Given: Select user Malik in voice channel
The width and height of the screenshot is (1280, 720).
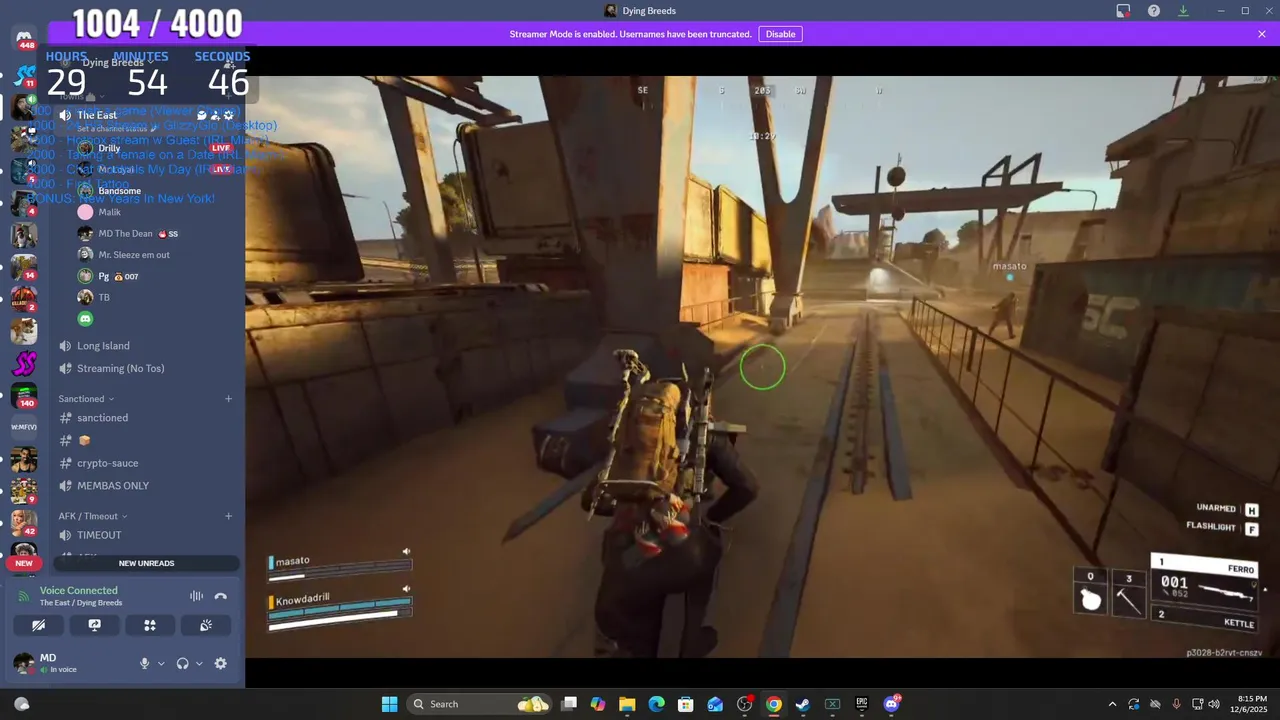Looking at the screenshot, I should 109,212.
